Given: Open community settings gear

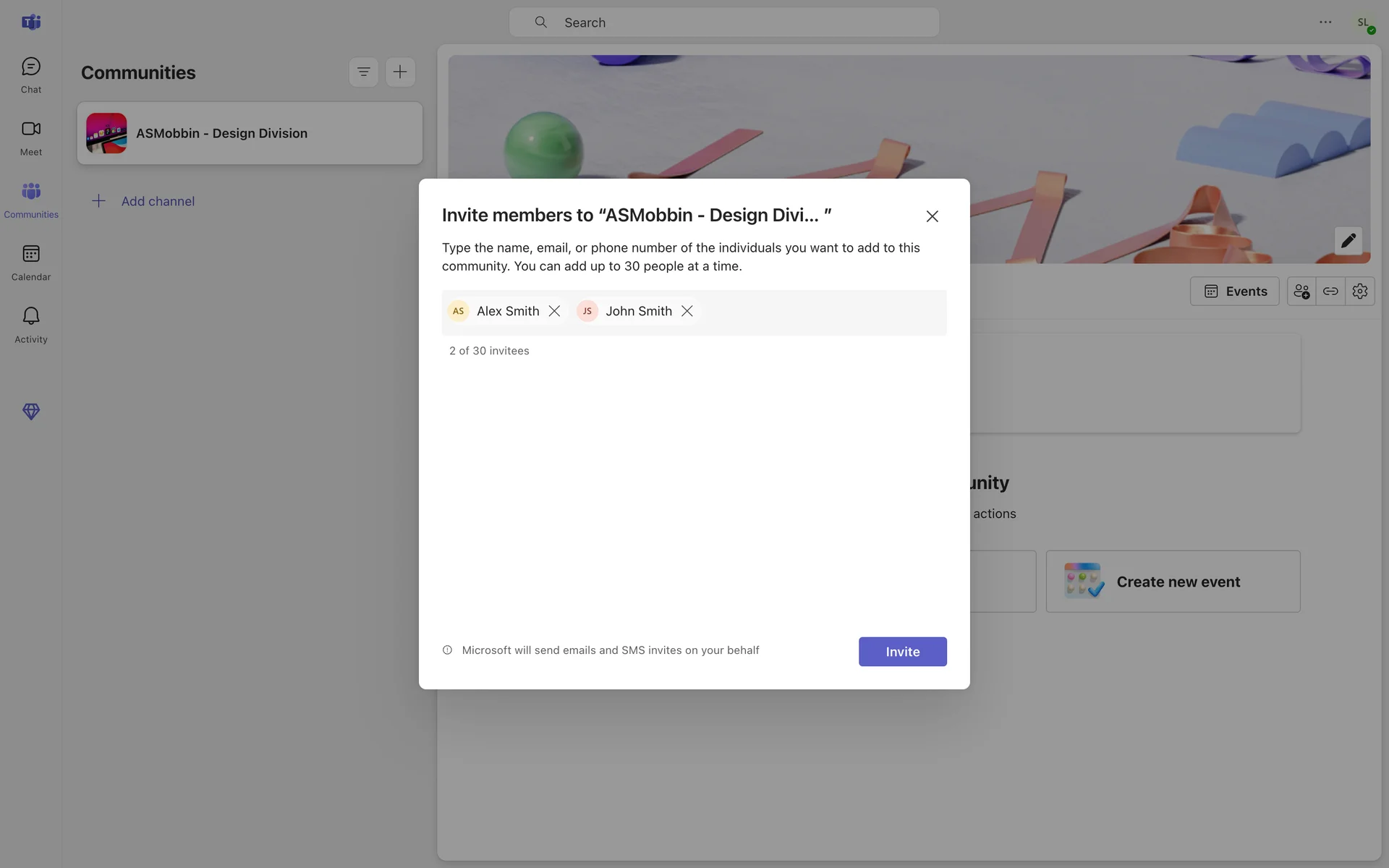Looking at the screenshot, I should click(x=1360, y=292).
